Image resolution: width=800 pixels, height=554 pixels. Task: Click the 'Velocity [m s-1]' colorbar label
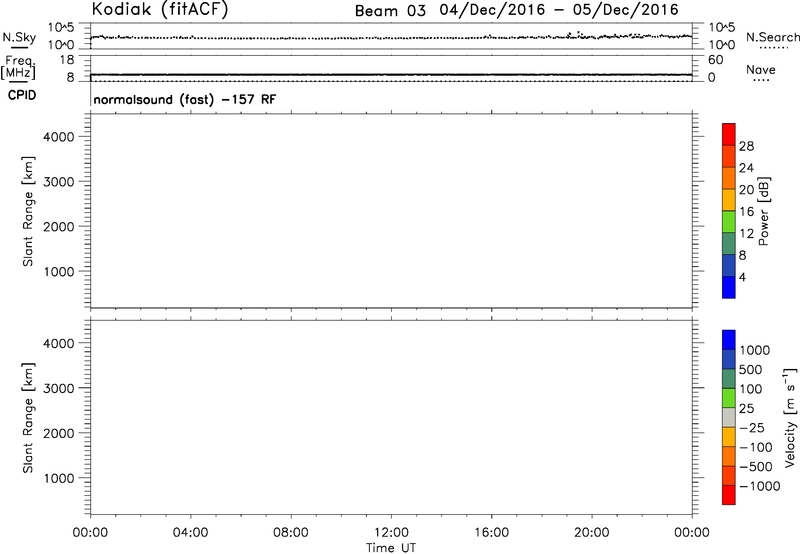(x=790, y=417)
